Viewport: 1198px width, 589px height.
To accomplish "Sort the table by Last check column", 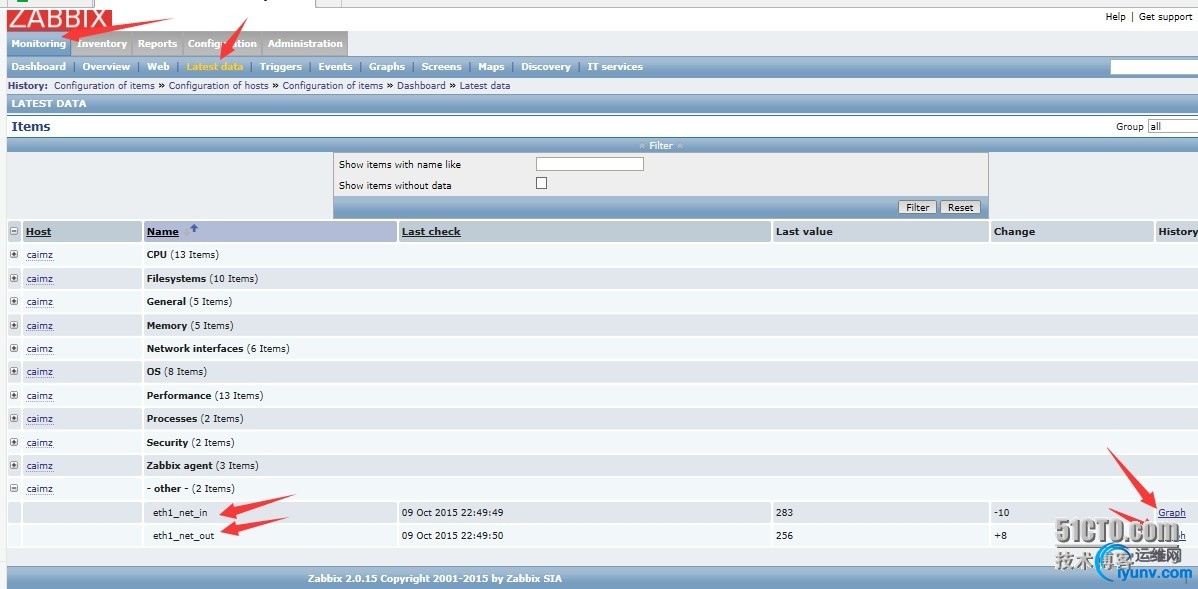I will coord(431,231).
